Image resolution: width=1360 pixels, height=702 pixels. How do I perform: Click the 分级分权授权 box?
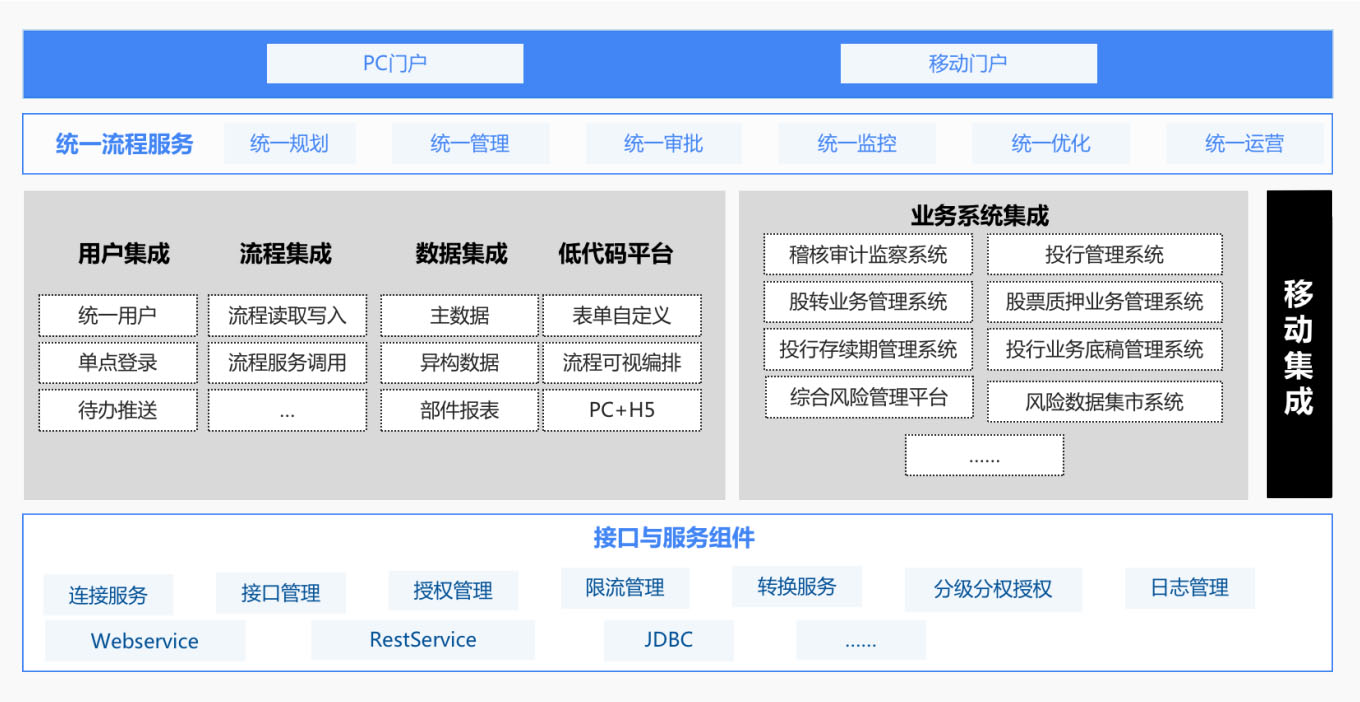pyautogui.click(x=993, y=590)
